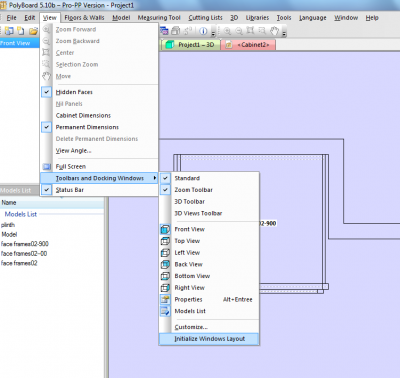
Task: Open the Cutting Lists menu
Action: [x=205, y=18]
